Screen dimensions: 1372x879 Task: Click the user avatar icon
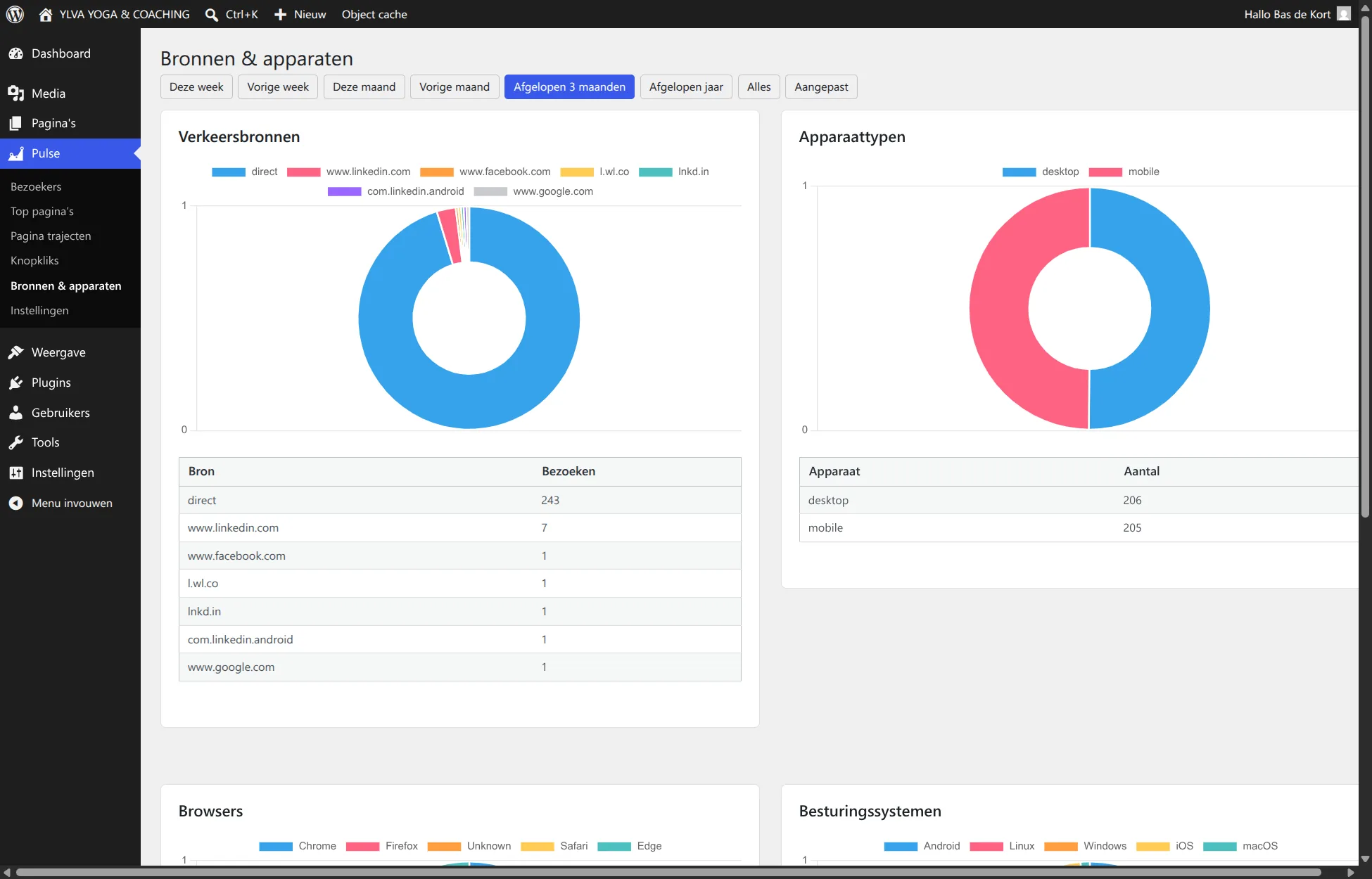(x=1344, y=14)
